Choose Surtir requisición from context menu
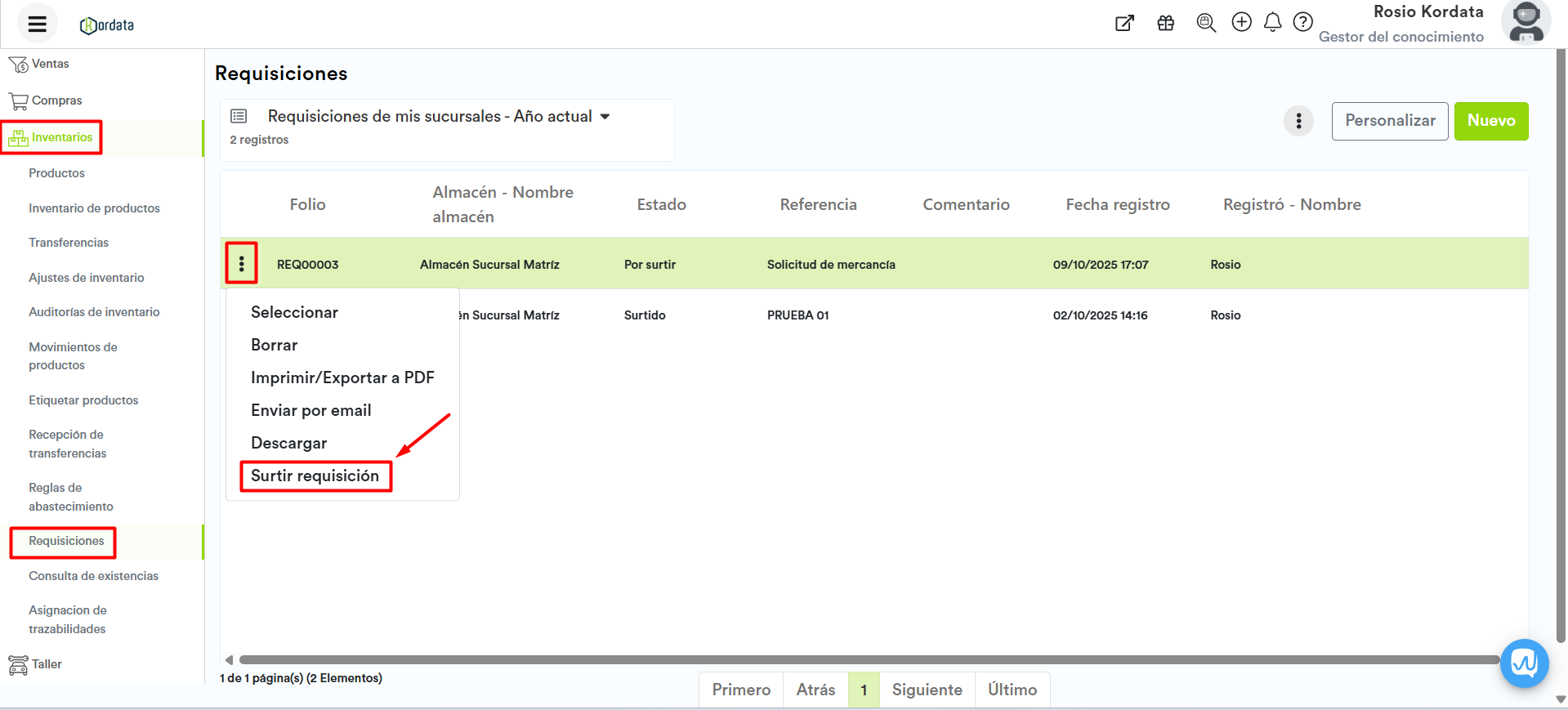The height and width of the screenshot is (710, 1568). (x=315, y=476)
